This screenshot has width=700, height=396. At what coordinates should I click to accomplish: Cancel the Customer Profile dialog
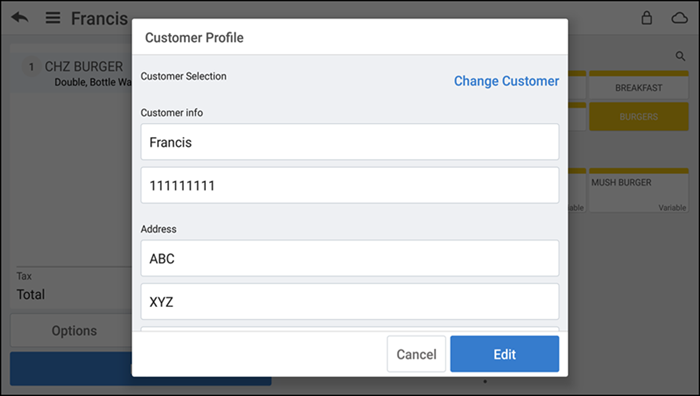[416, 354]
